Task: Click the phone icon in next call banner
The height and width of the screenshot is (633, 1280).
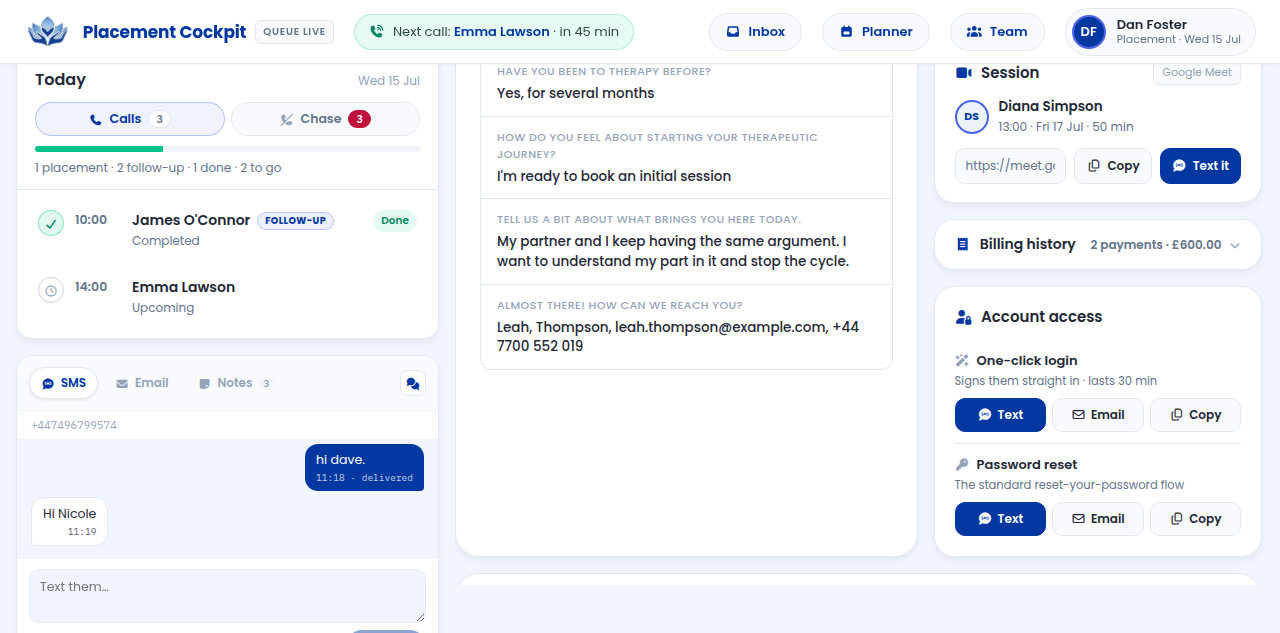Action: coord(376,32)
